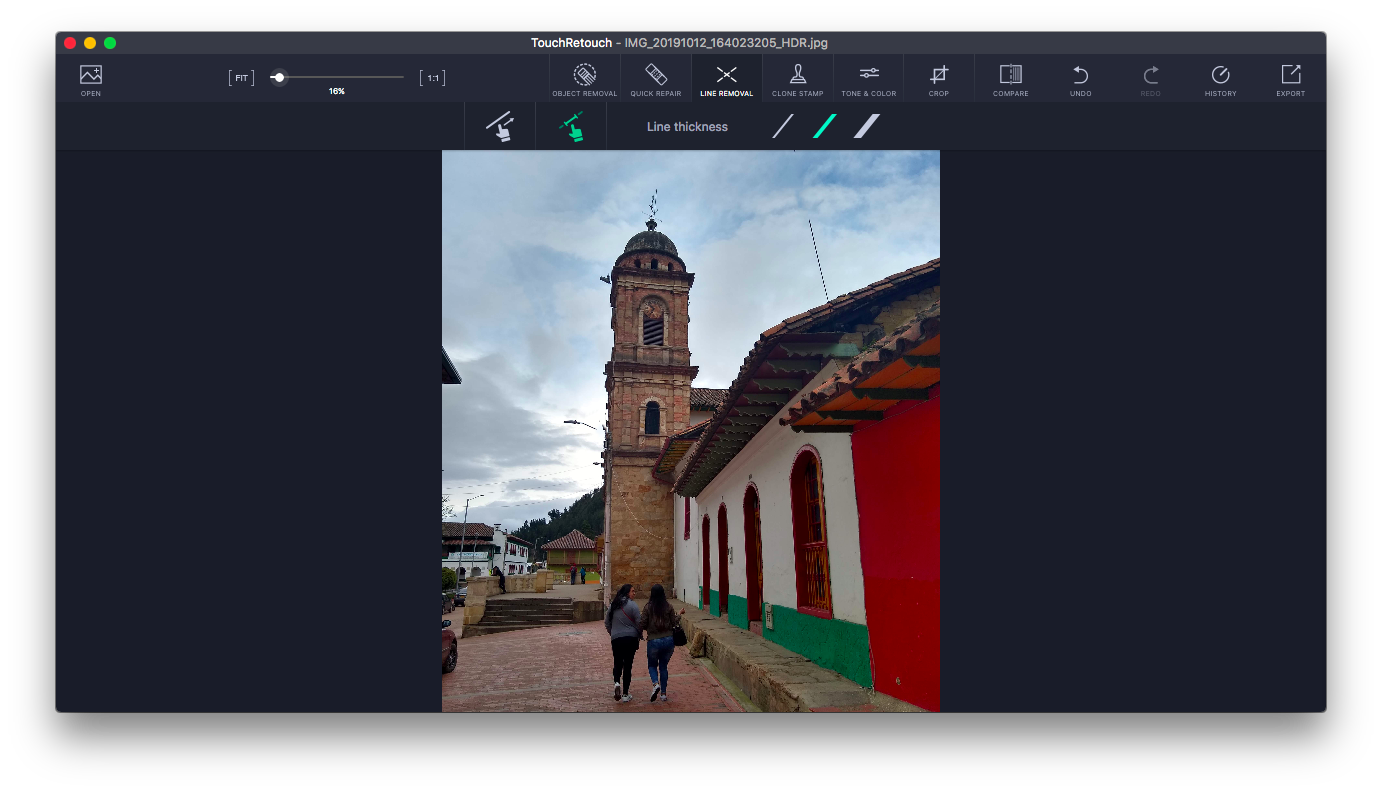Image resolution: width=1382 pixels, height=792 pixels.
Task: Pick the thin line thickness
Action: pos(783,126)
